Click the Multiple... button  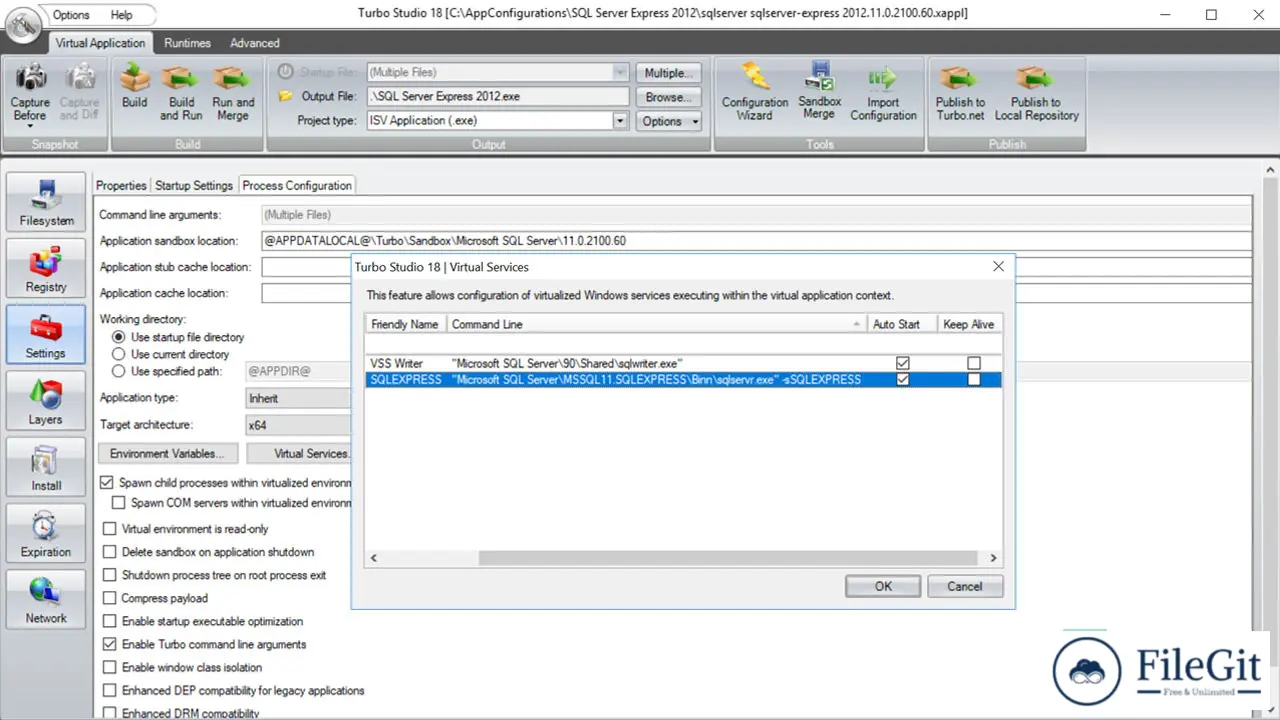[x=669, y=73]
